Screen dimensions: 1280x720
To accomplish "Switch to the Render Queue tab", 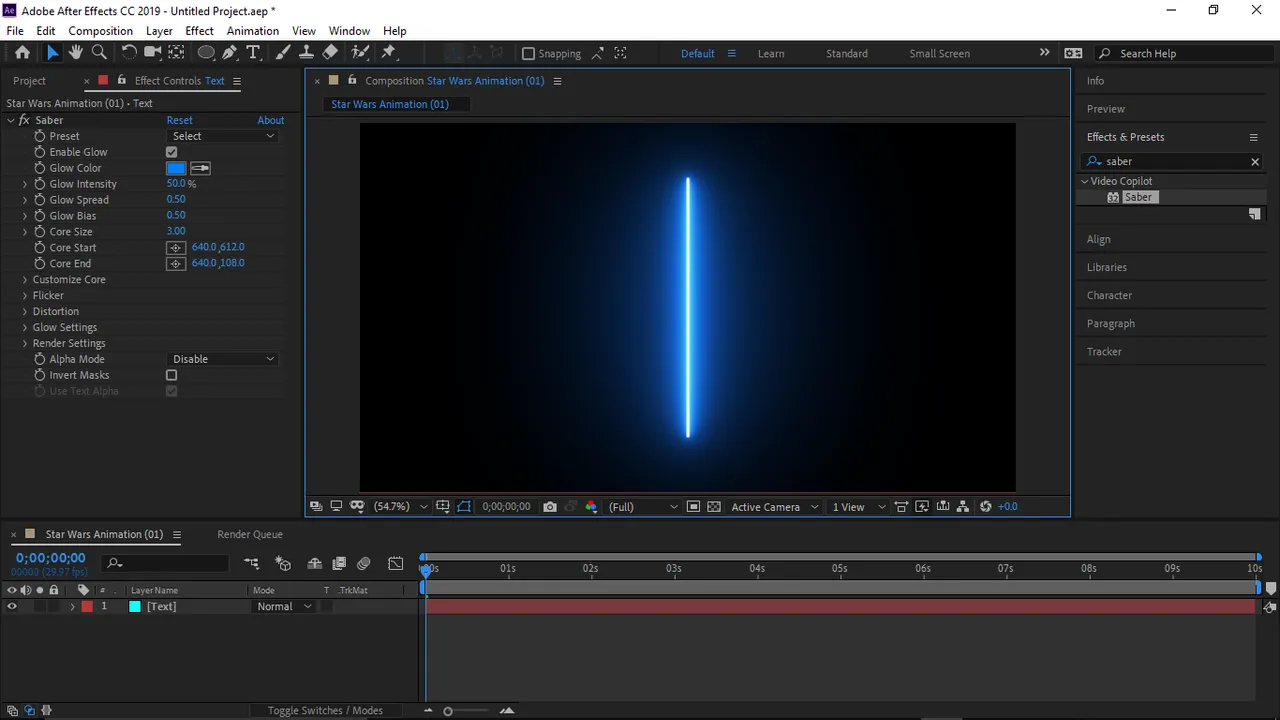I will pos(250,534).
